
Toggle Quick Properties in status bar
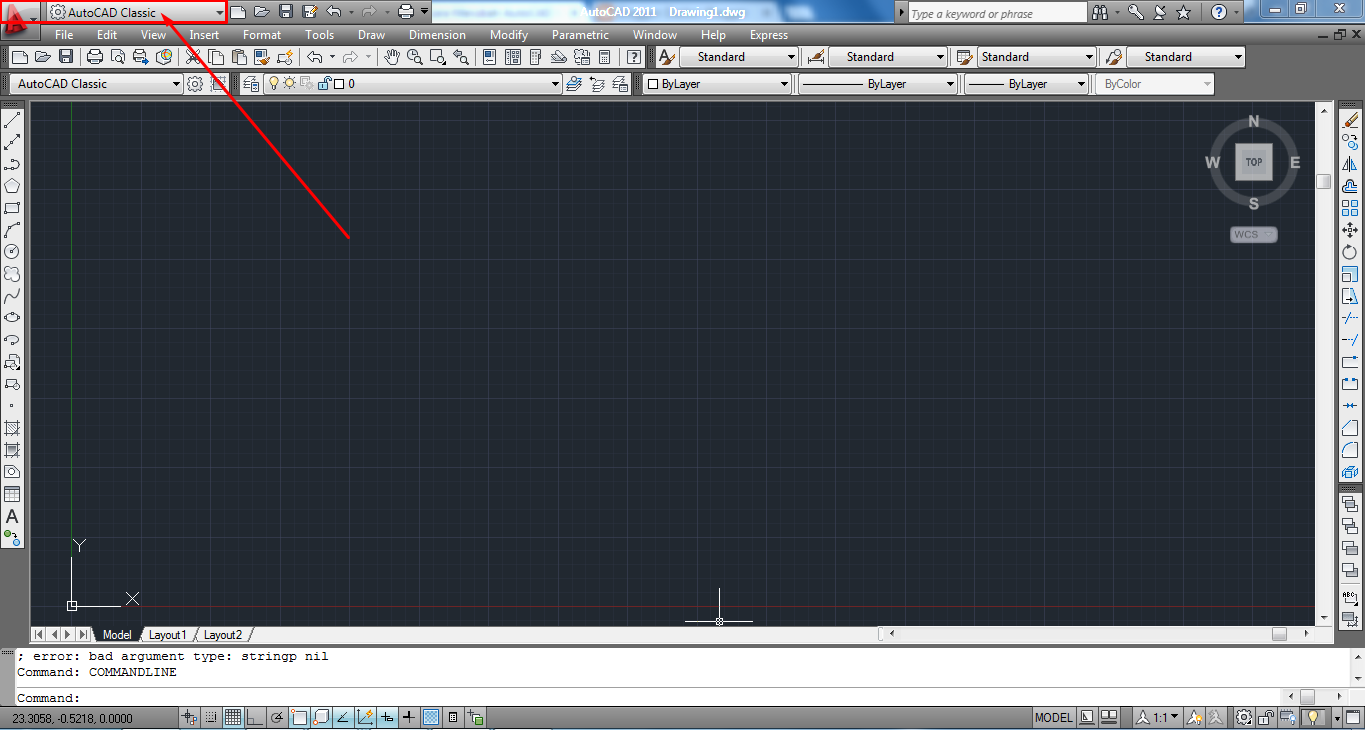point(453,717)
